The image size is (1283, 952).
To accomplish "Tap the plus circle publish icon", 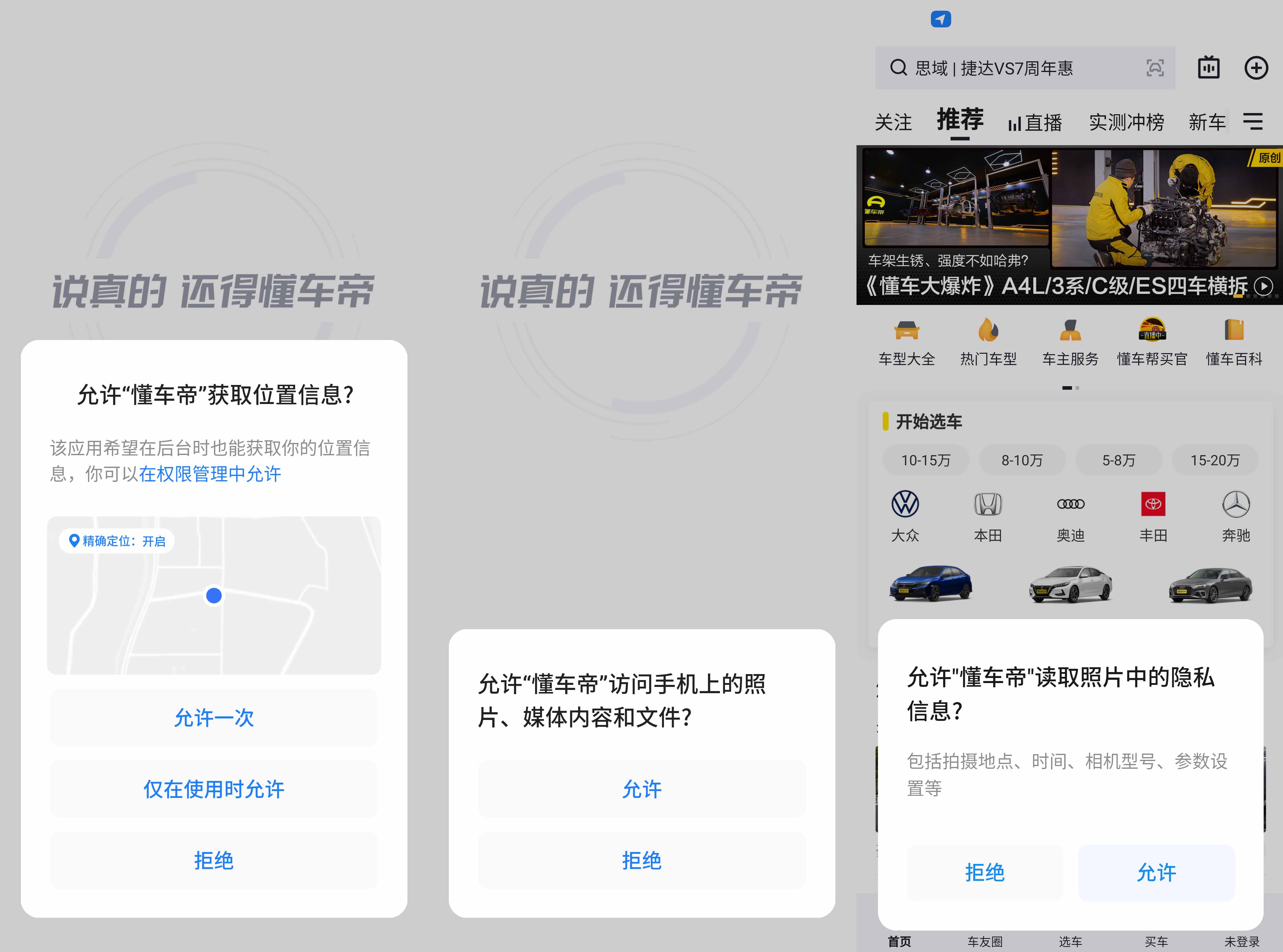I will click(1256, 68).
